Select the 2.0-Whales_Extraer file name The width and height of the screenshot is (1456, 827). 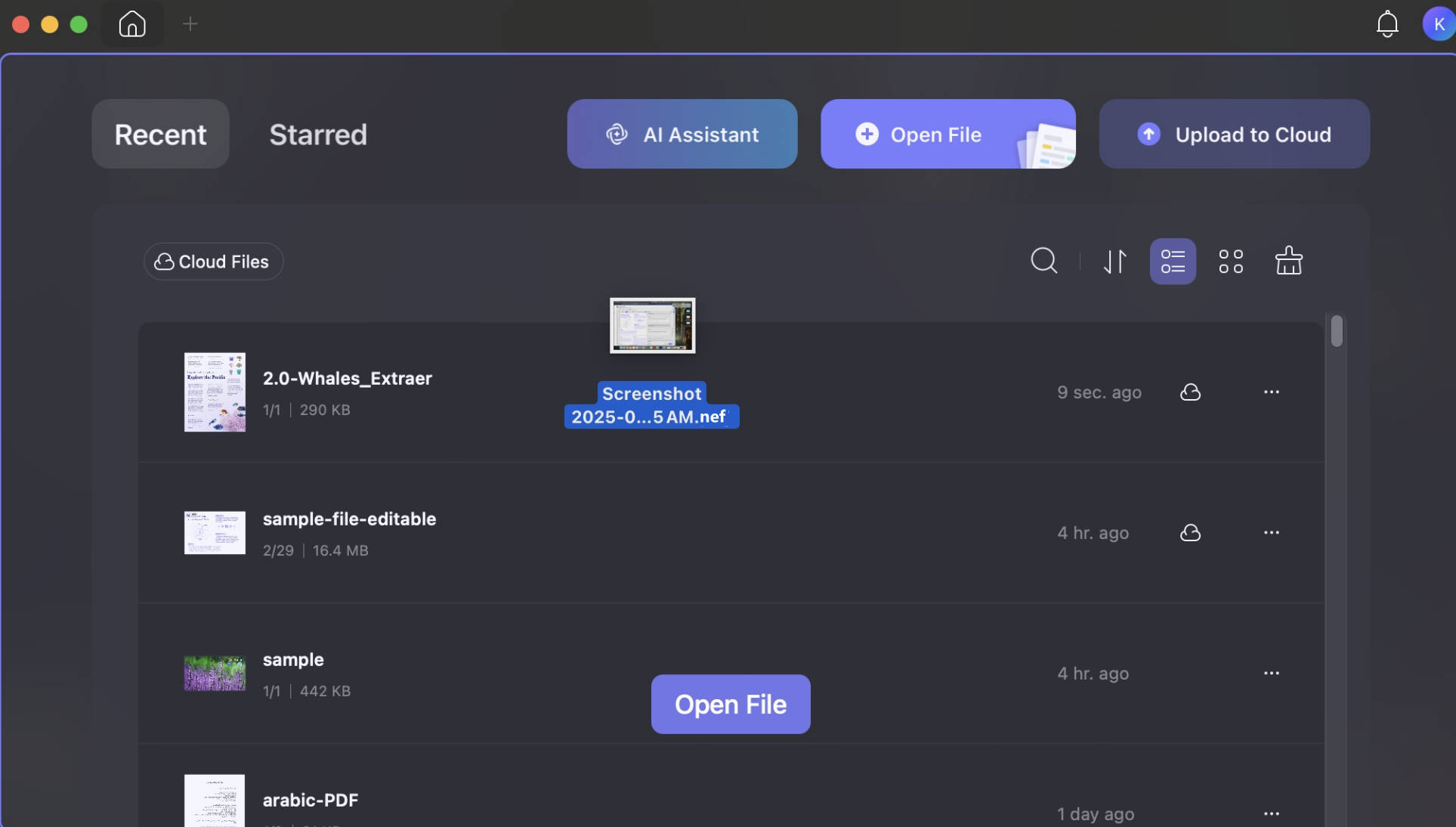[348, 378]
